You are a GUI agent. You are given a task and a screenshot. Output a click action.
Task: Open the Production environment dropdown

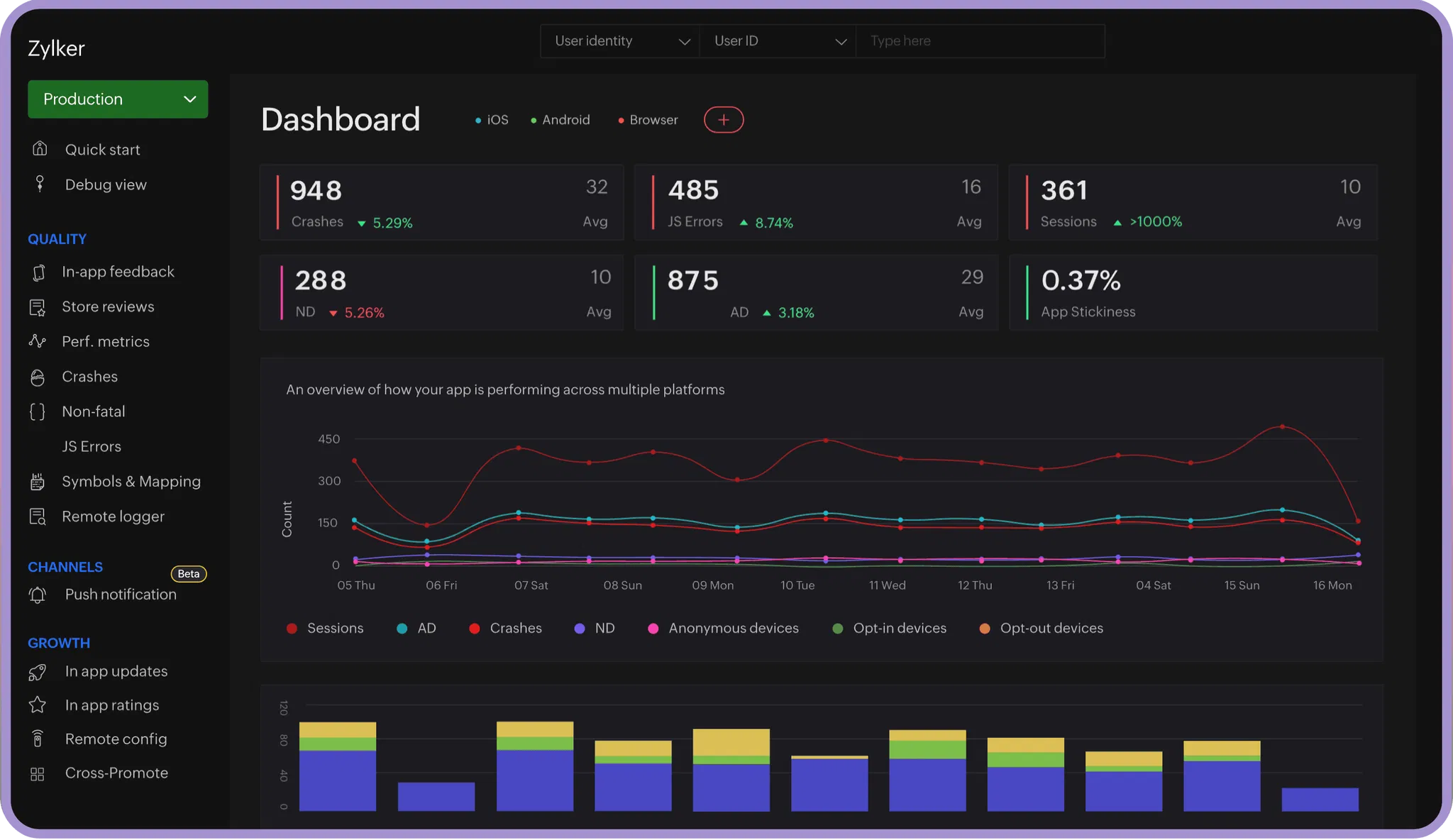[x=118, y=99]
